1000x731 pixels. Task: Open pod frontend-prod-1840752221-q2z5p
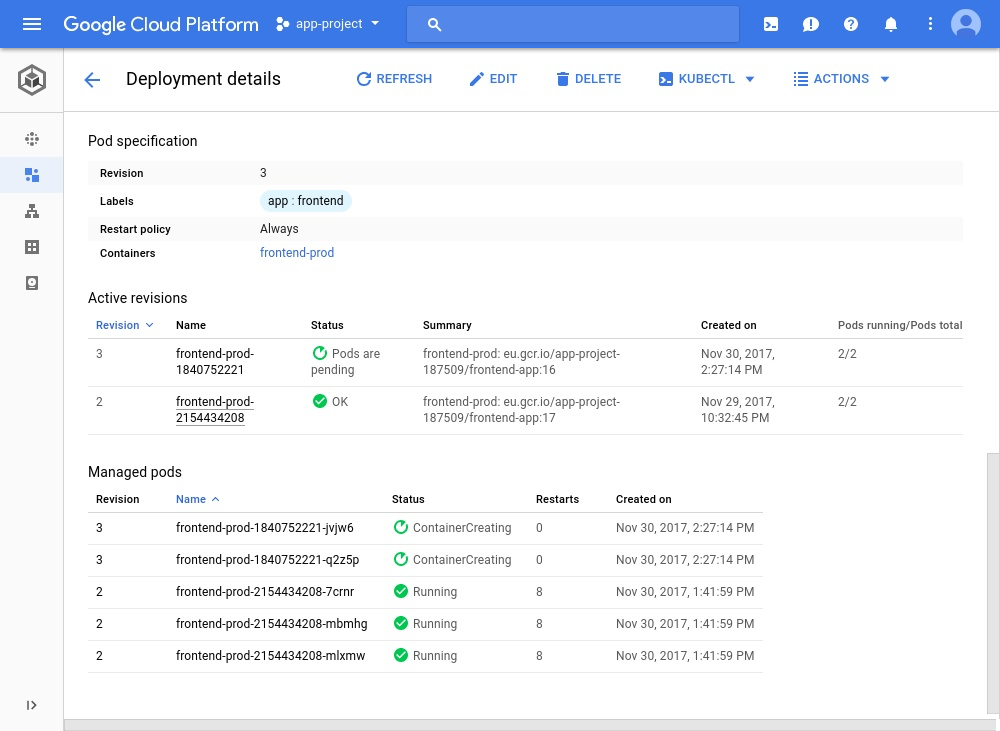coord(267,560)
